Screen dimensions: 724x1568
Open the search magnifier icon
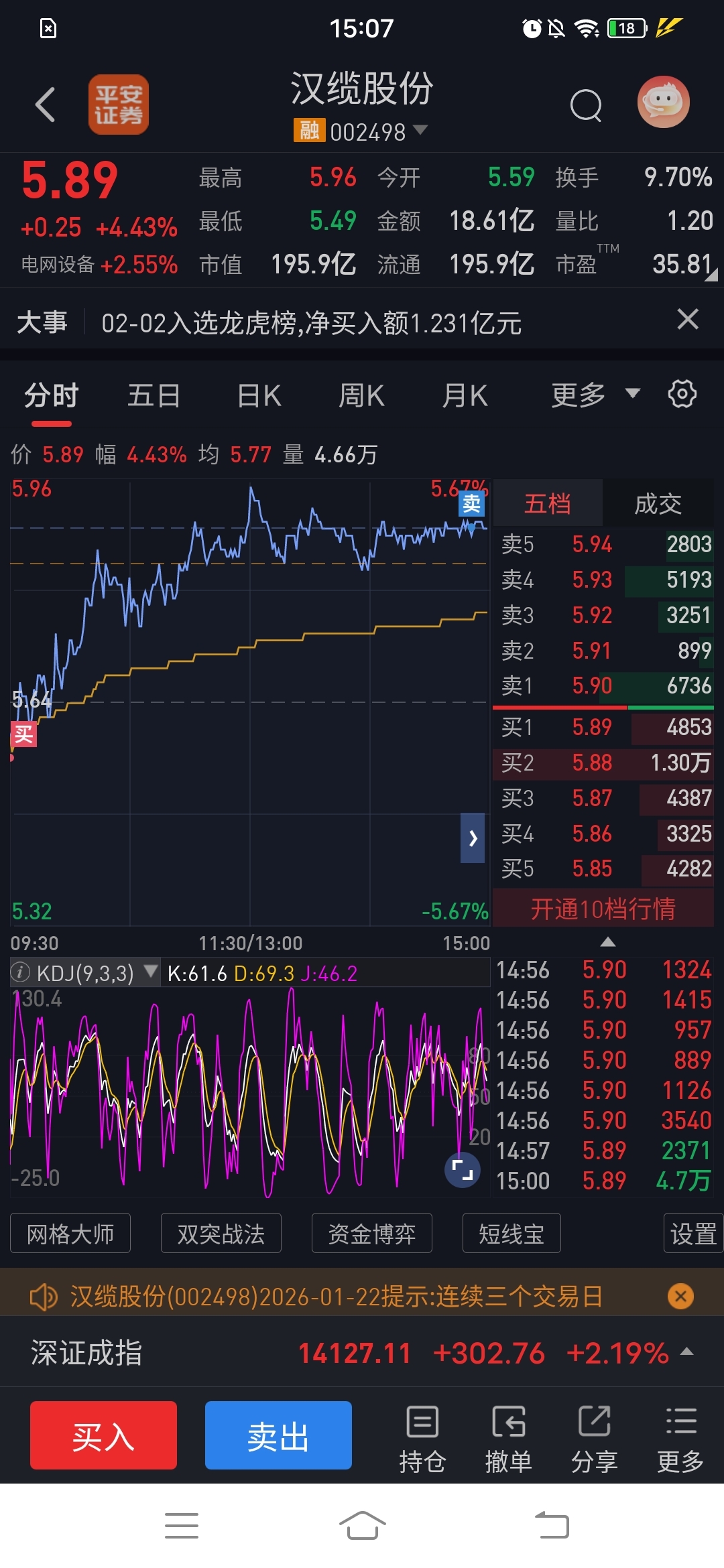click(586, 105)
